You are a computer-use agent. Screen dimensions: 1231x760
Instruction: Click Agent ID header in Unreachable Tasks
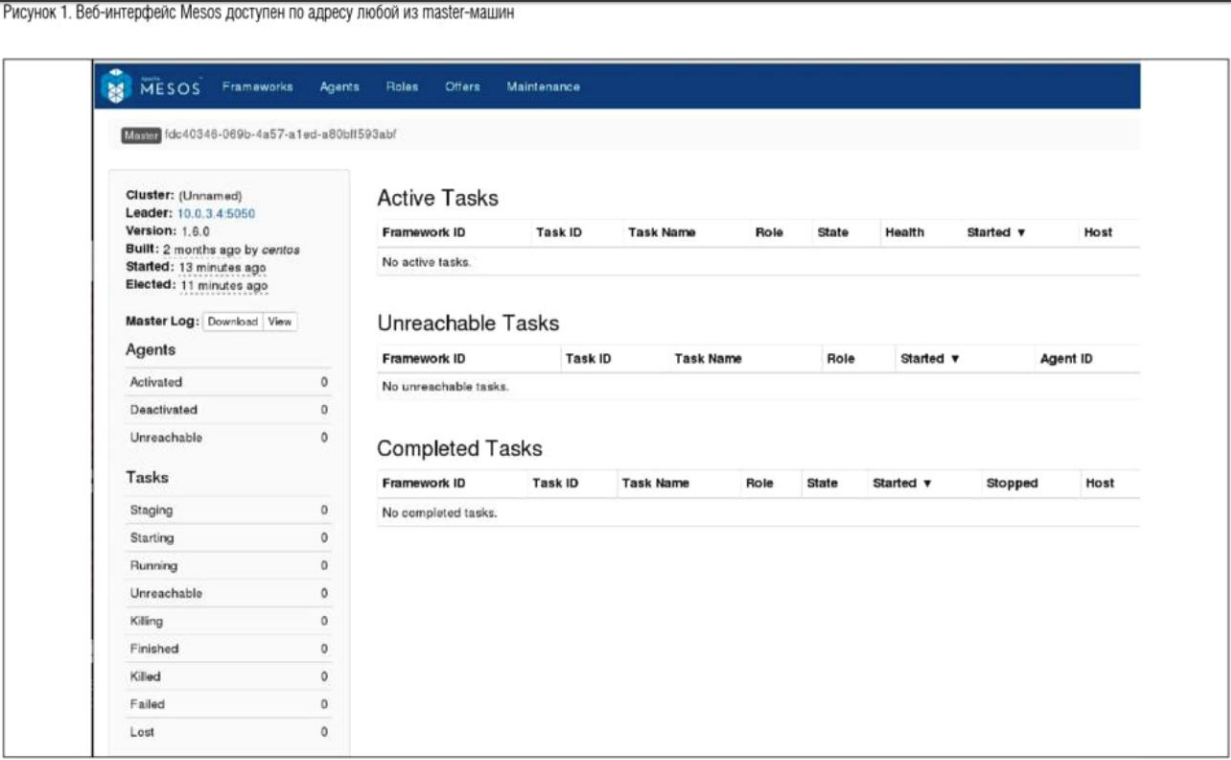coord(1066,359)
